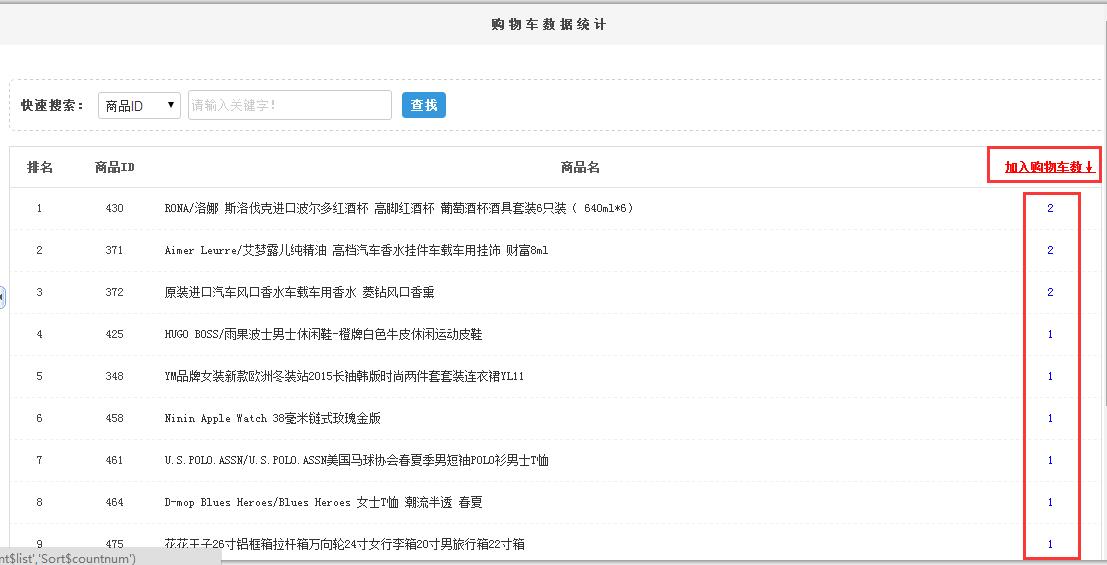Open cart count 1 for product 458
The height and width of the screenshot is (565, 1107).
(x=1051, y=418)
